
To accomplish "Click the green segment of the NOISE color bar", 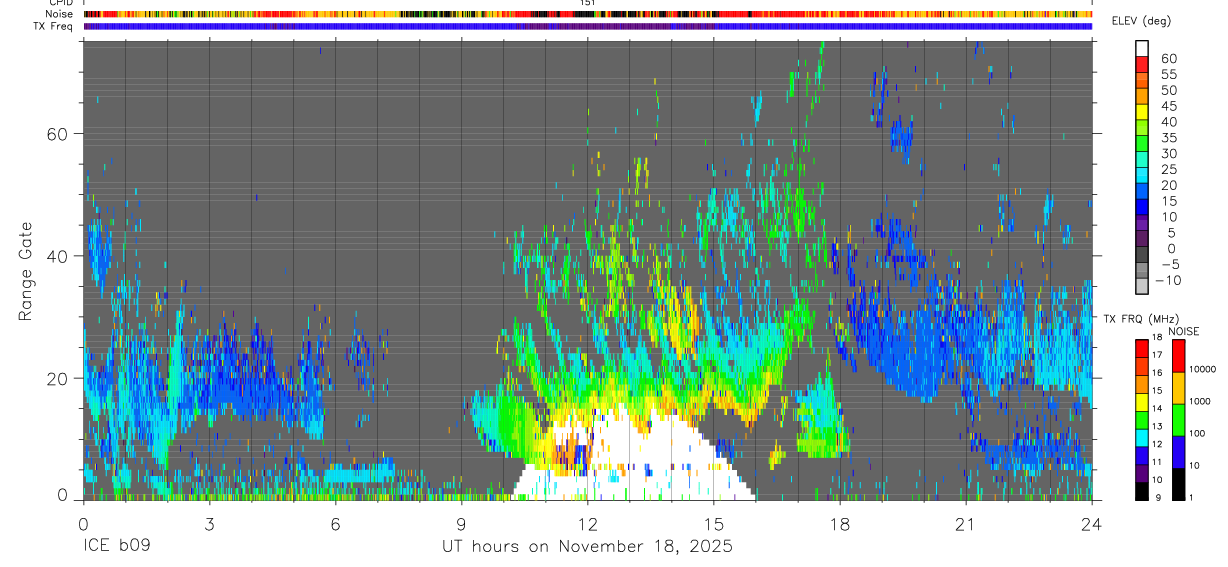I will (x=1178, y=419).
